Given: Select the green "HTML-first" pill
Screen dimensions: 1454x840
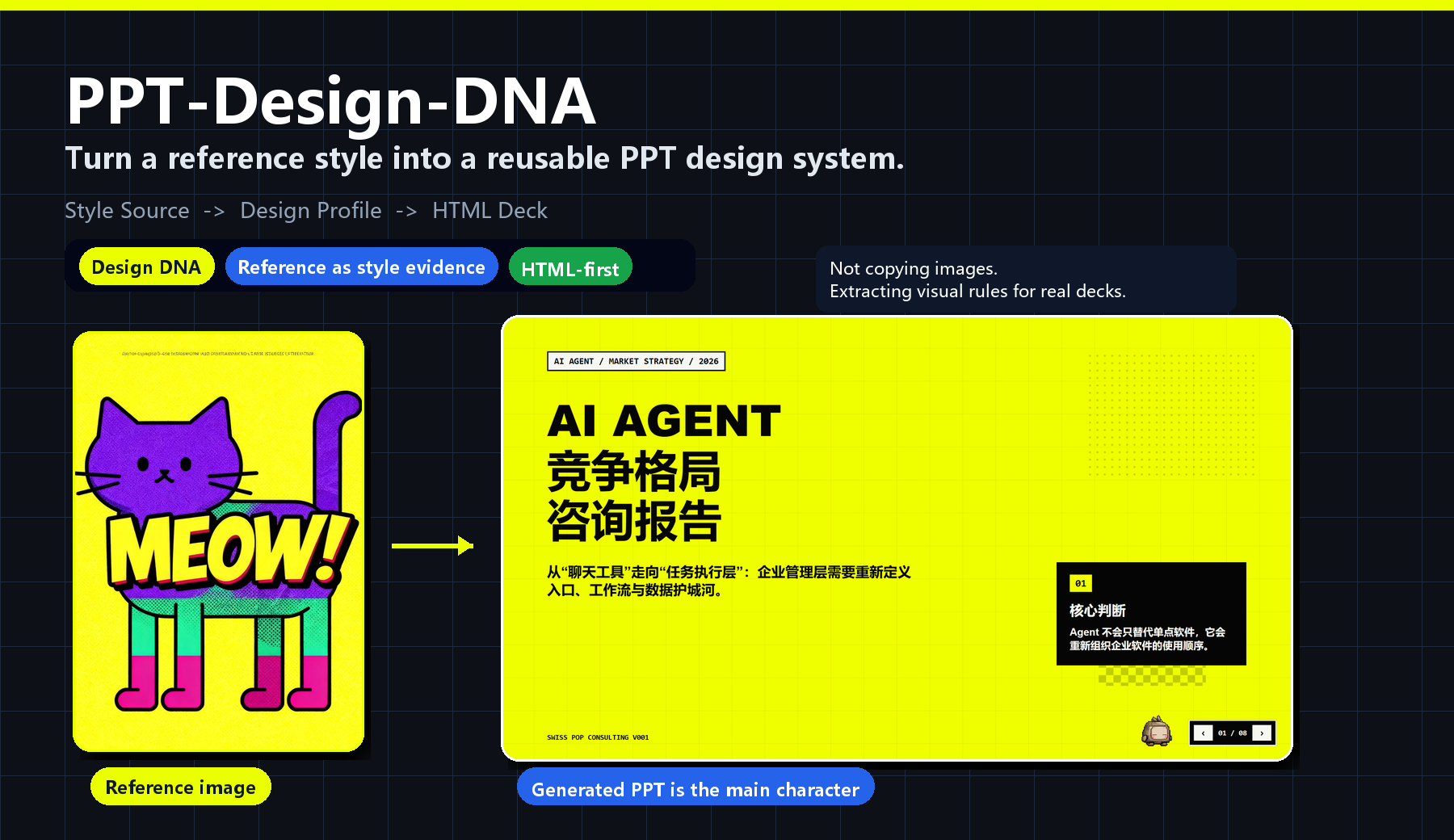Looking at the screenshot, I should click(570, 268).
